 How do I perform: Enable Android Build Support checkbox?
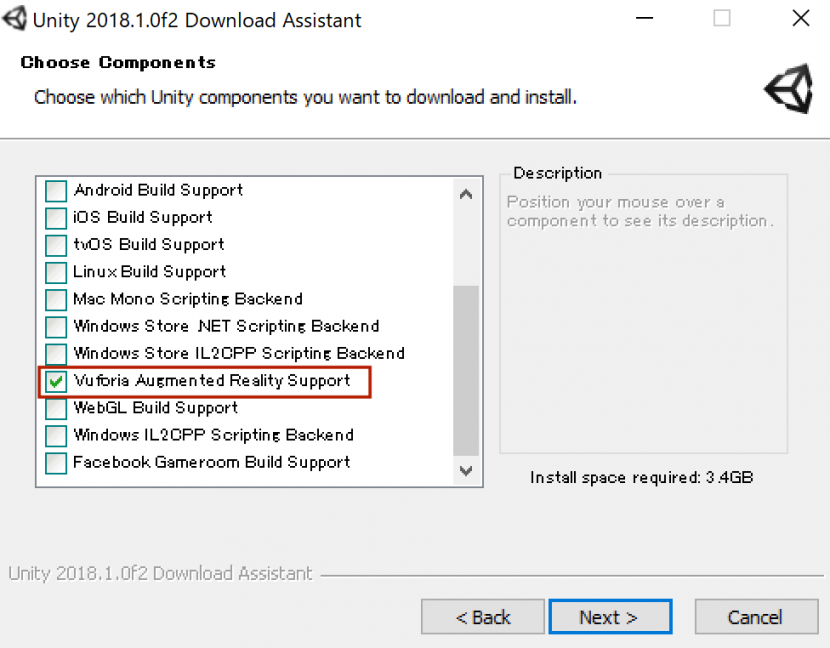(x=57, y=191)
